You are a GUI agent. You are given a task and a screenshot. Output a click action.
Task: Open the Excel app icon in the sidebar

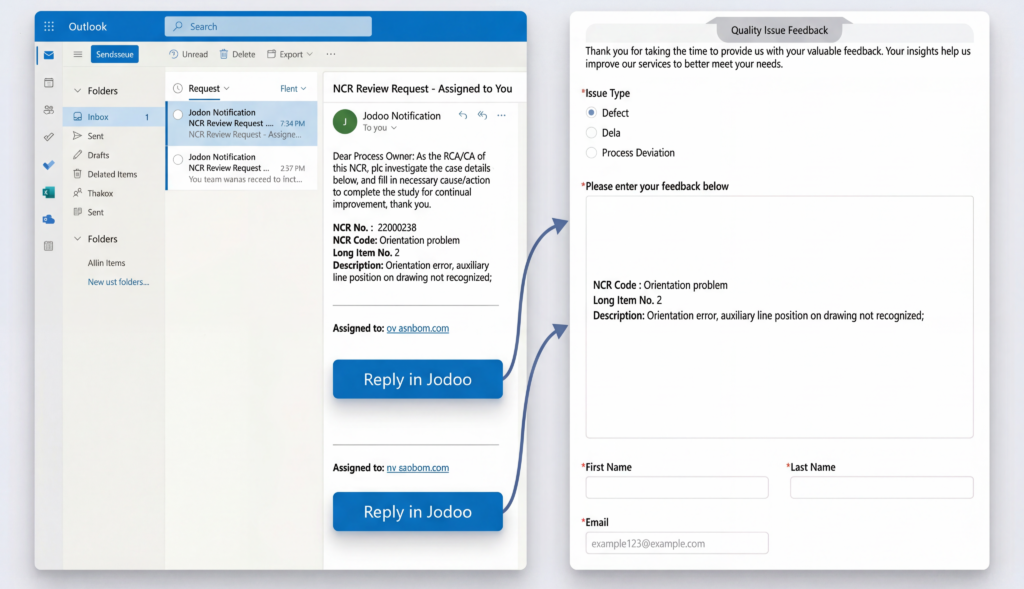(48, 192)
